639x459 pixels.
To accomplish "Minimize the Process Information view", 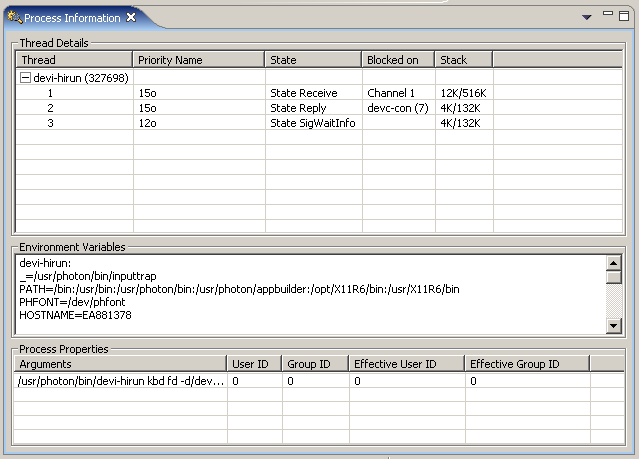I will pyautogui.click(x=609, y=16).
